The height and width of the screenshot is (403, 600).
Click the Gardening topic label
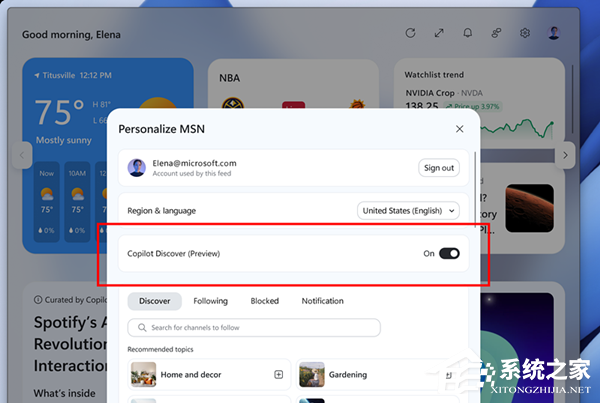click(x=348, y=375)
